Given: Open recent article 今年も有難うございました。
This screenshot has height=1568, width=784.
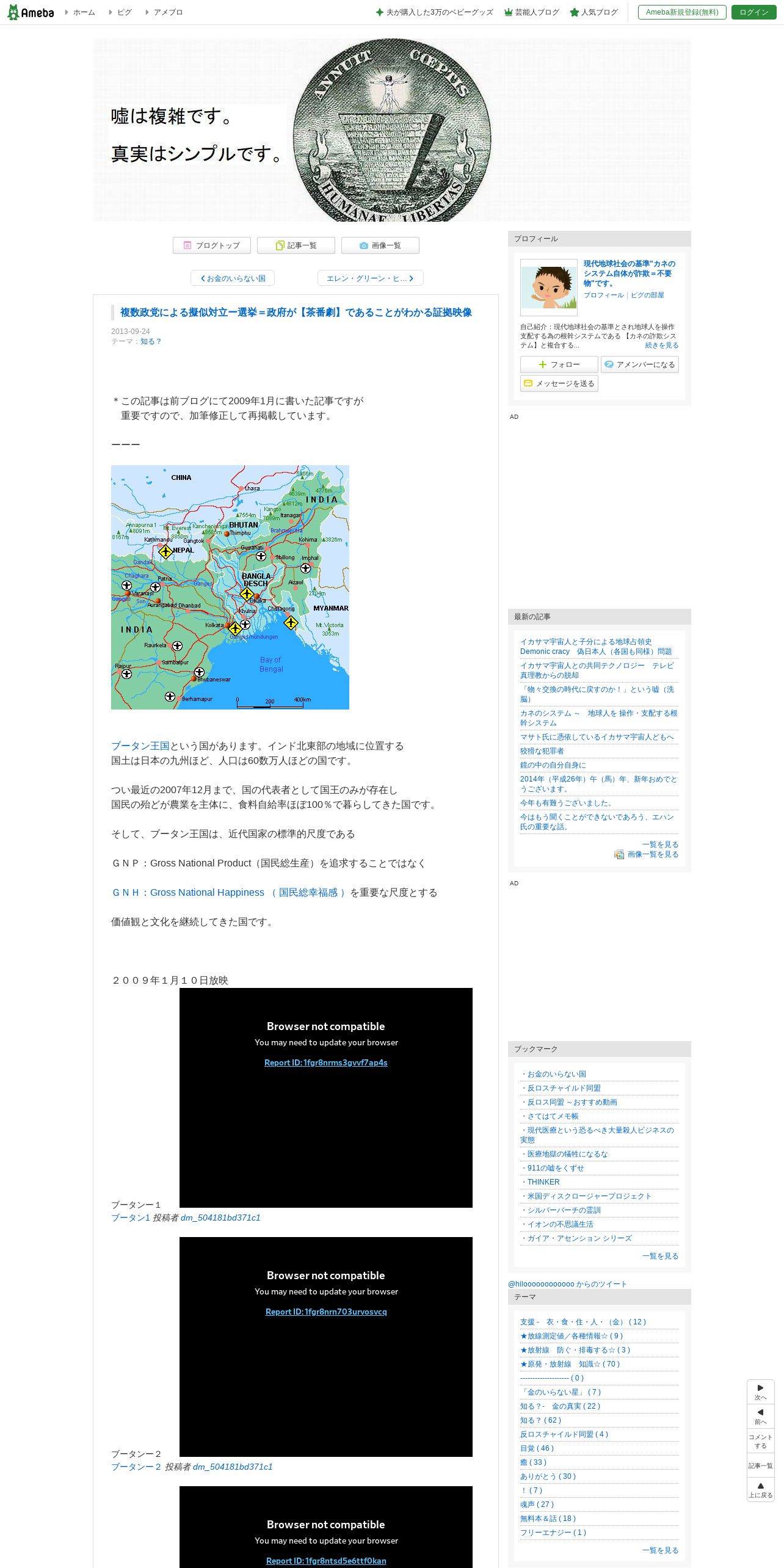Looking at the screenshot, I should pos(568,803).
